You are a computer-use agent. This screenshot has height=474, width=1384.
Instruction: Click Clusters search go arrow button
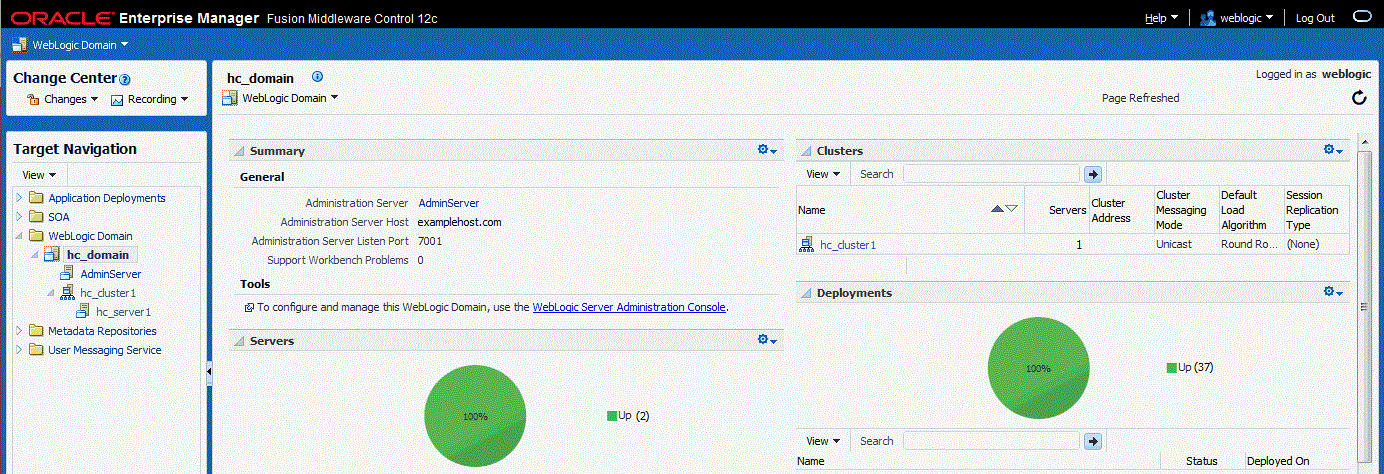[x=1092, y=174]
